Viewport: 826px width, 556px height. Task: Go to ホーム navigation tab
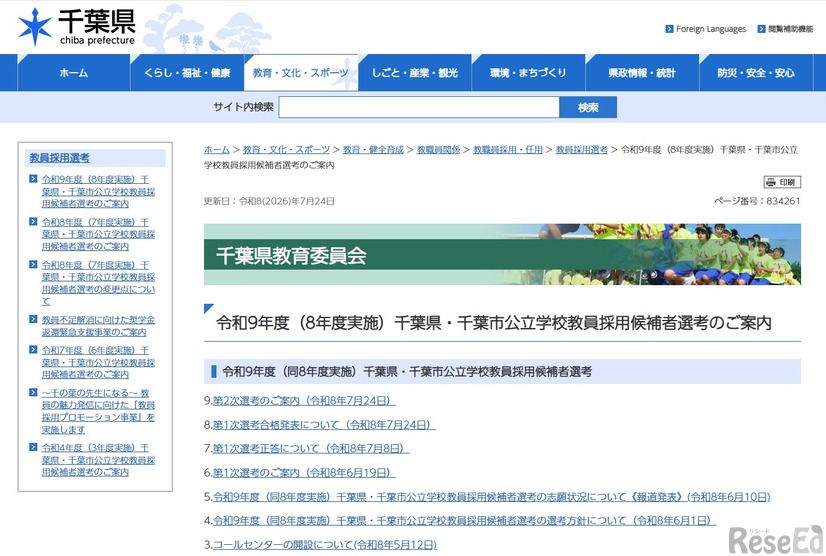point(74,73)
